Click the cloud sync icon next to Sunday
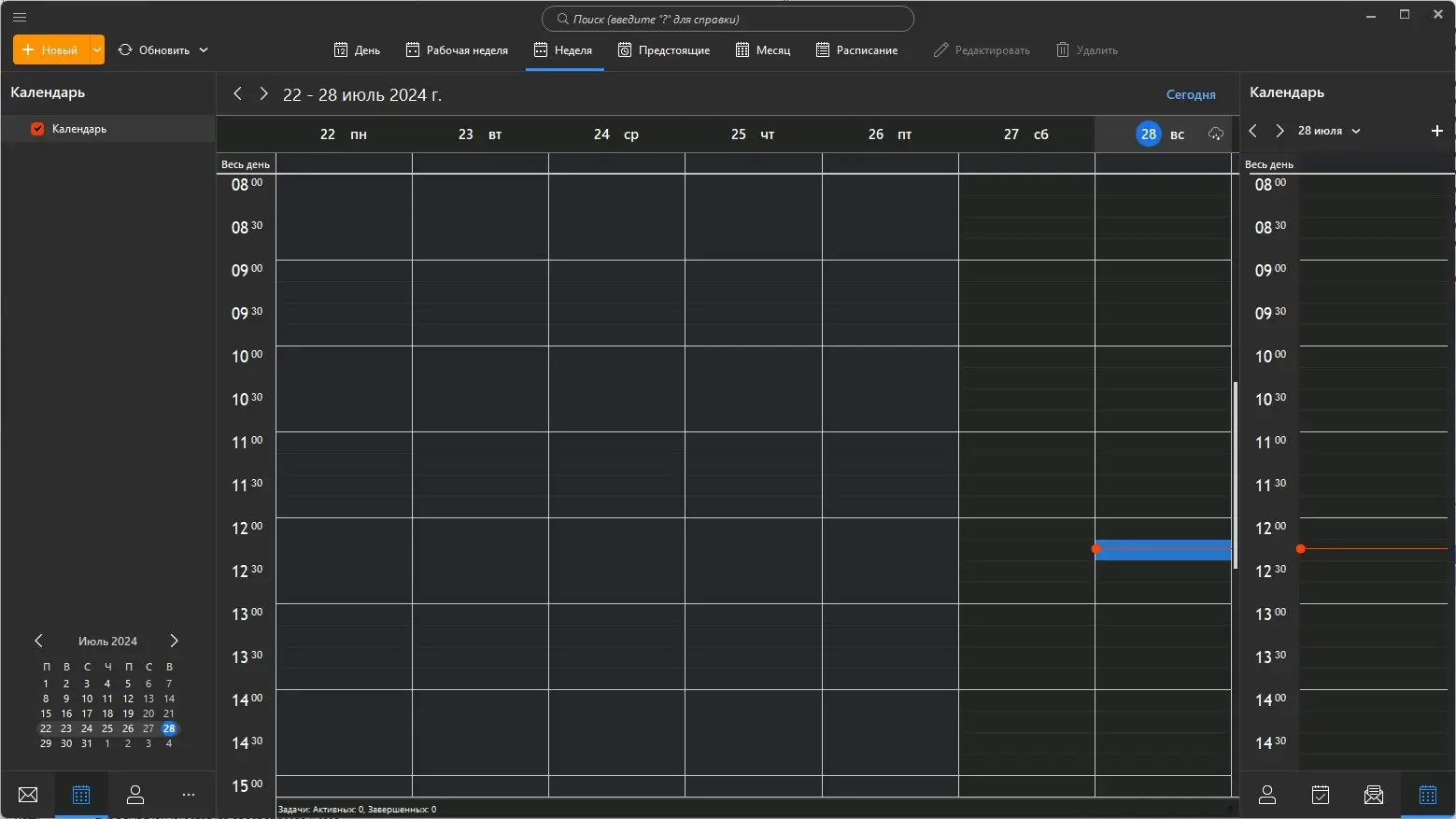Image resolution: width=1456 pixels, height=819 pixels. click(1215, 134)
